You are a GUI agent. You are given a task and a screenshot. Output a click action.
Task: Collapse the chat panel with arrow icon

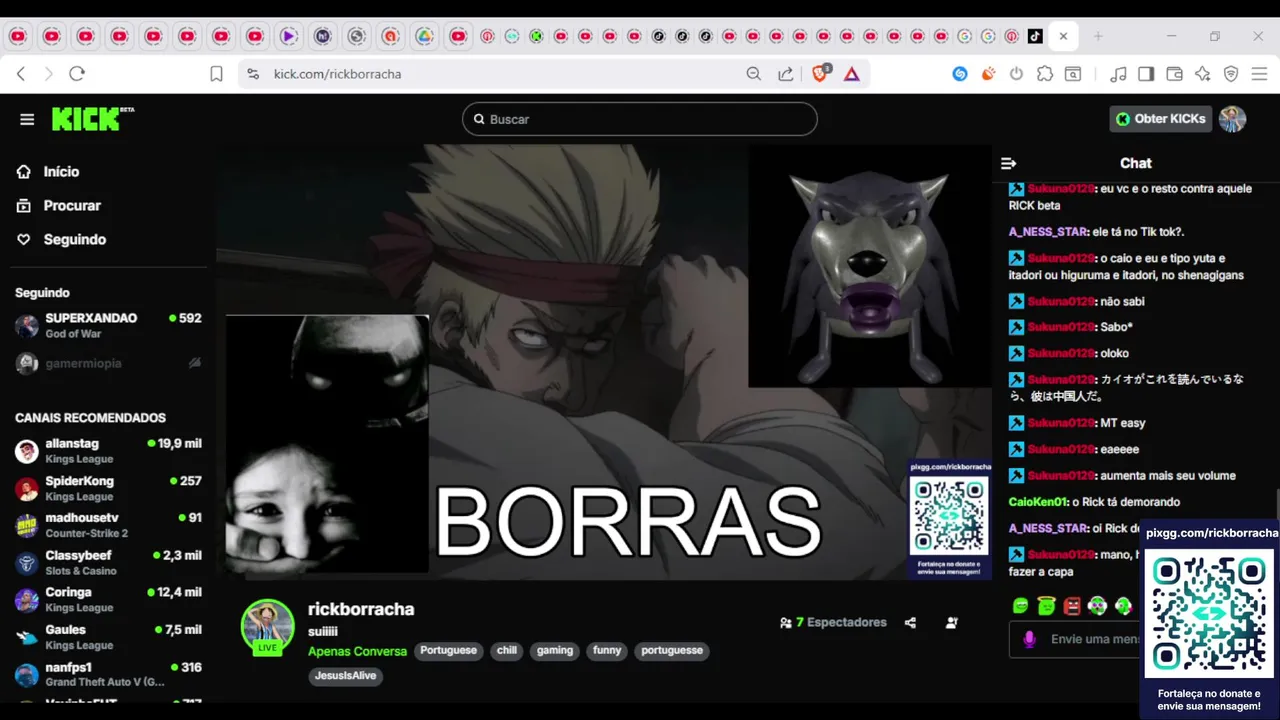click(1008, 163)
